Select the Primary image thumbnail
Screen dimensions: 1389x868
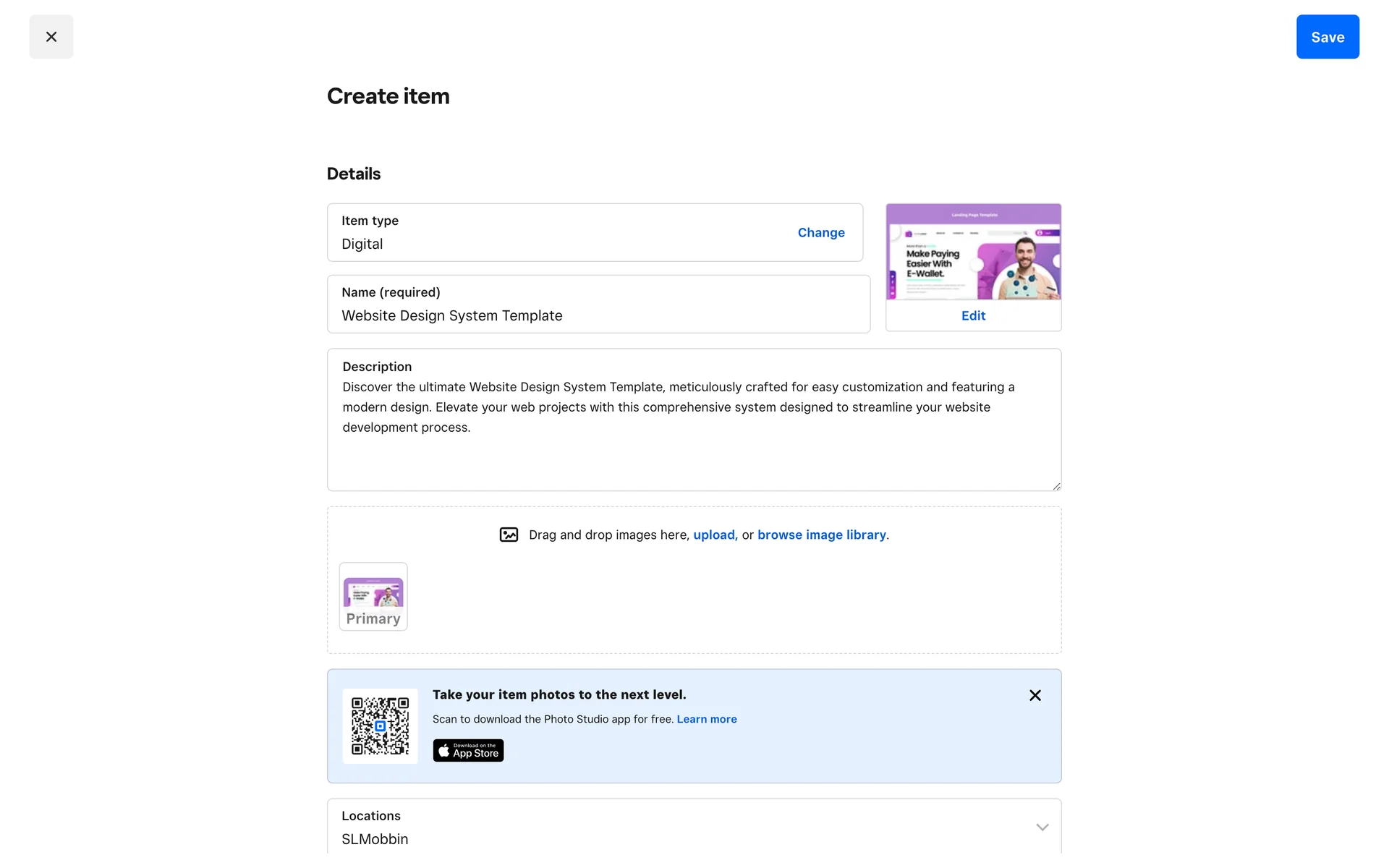click(373, 597)
